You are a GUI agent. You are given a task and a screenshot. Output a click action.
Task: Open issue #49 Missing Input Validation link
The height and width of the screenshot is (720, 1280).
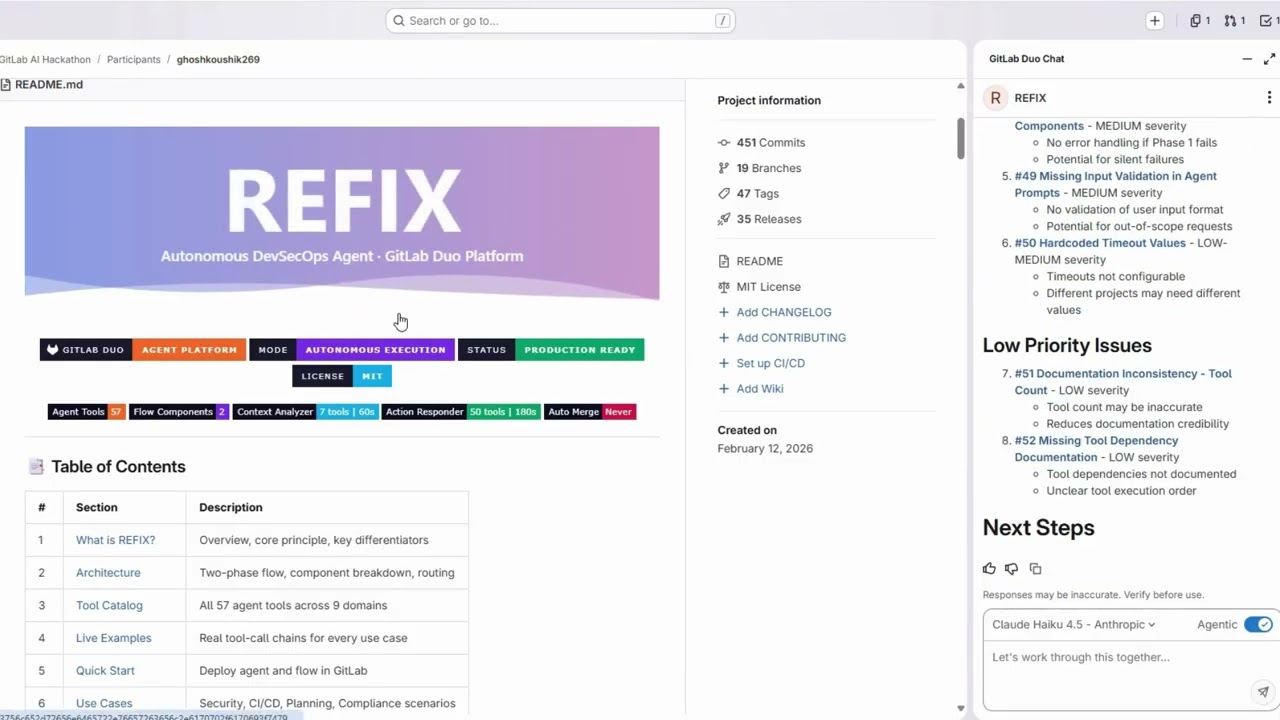(x=1116, y=184)
